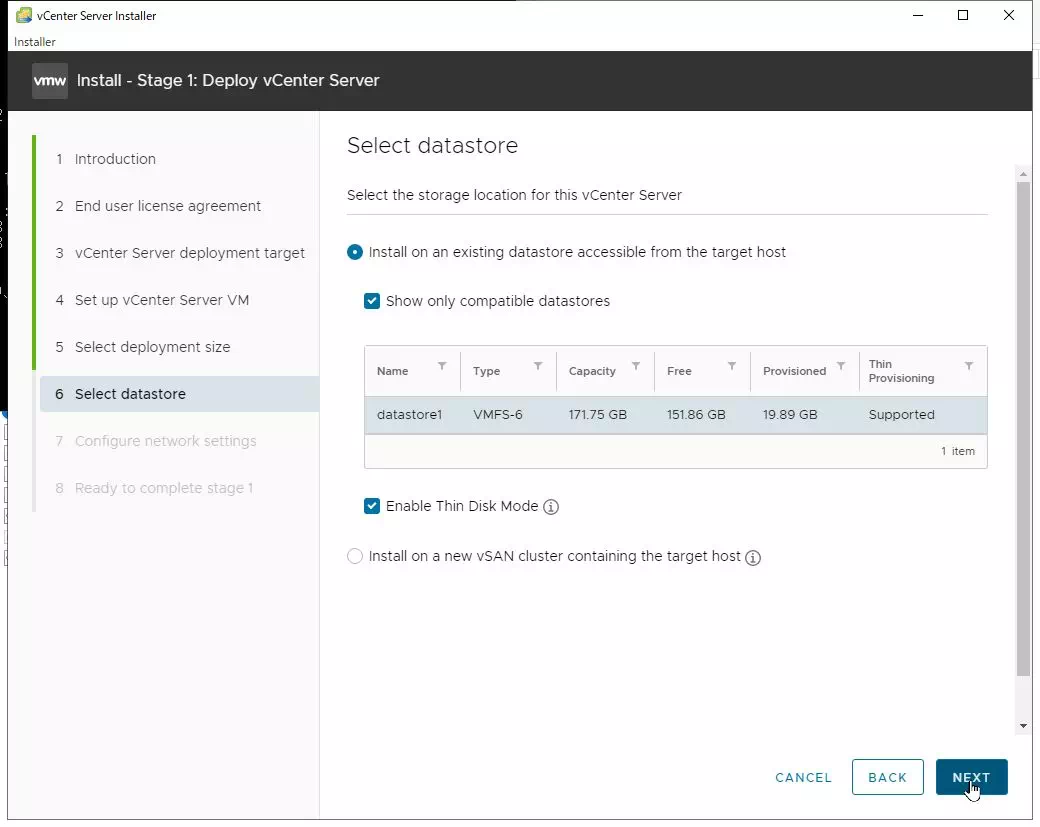Click the vmw logo icon
This screenshot has height=827, width=1040.
pos(50,81)
